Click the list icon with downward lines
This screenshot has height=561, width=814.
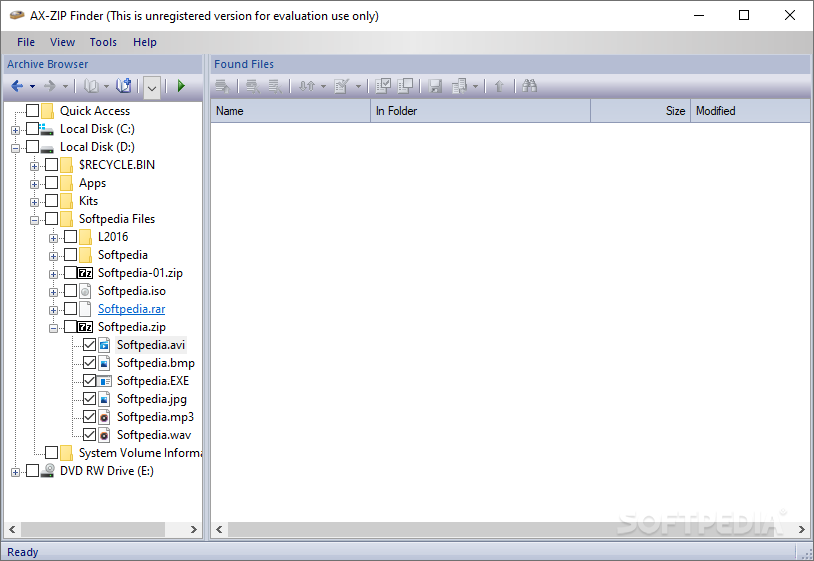coord(253,86)
